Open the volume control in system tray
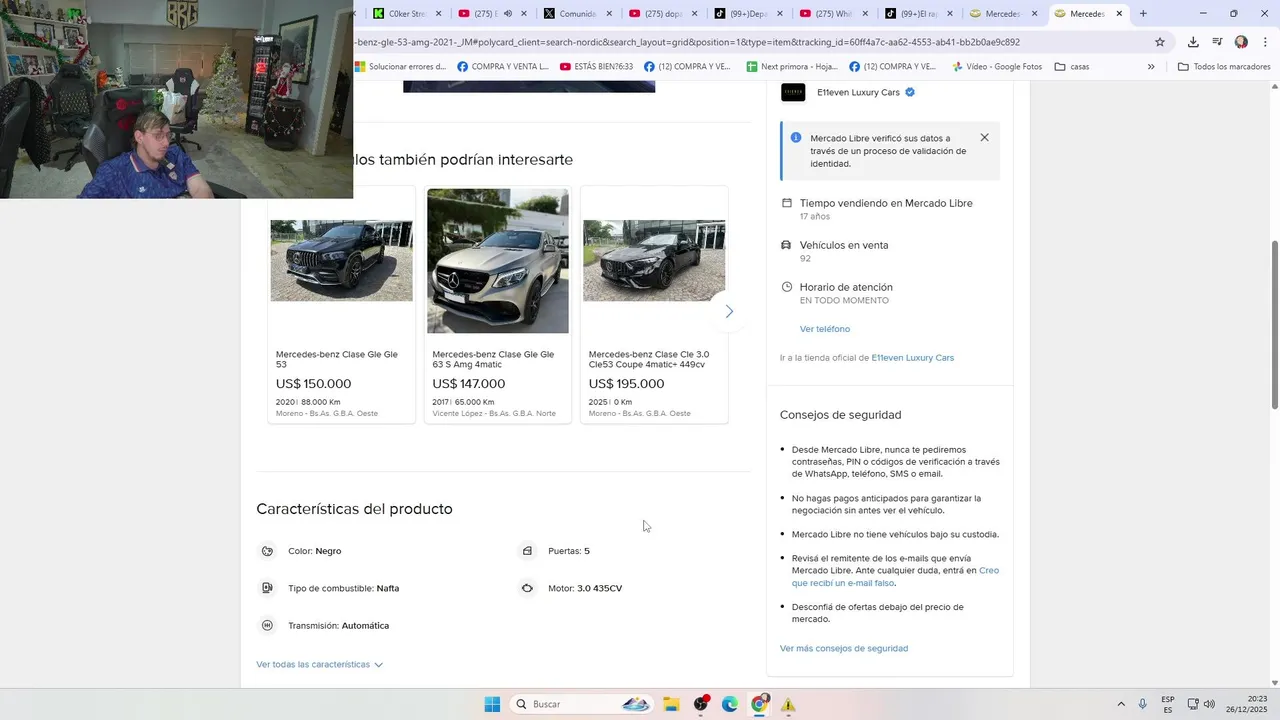Image resolution: width=1280 pixels, height=720 pixels. [1209, 704]
